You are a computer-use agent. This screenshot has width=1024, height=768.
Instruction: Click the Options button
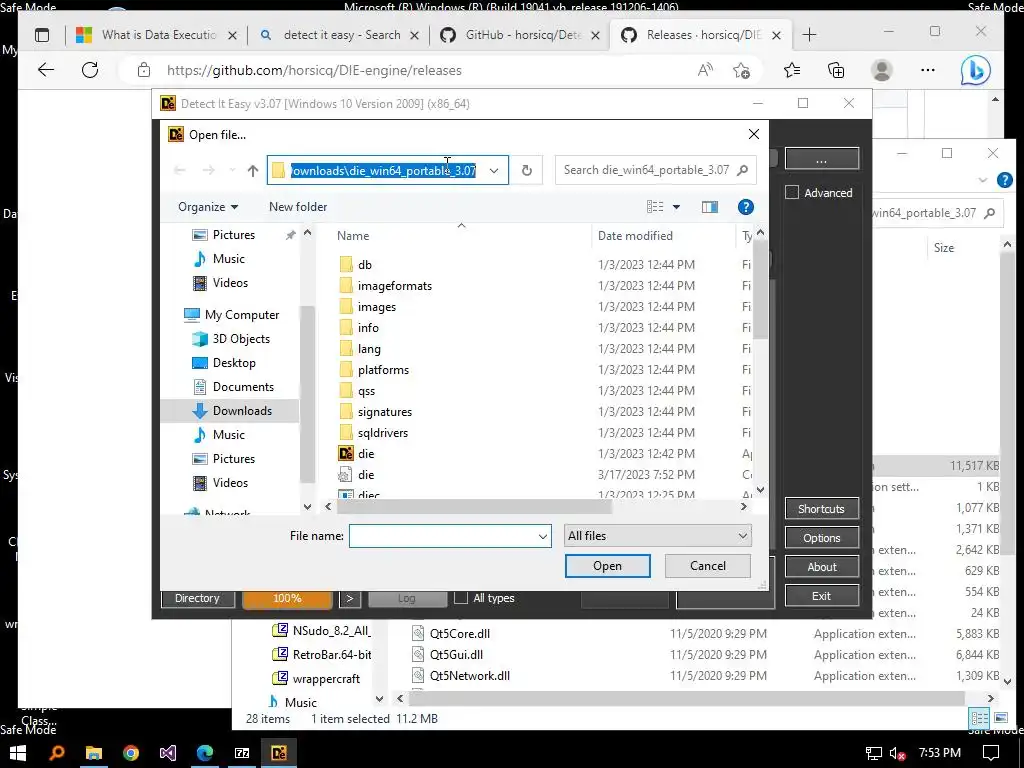tap(822, 538)
